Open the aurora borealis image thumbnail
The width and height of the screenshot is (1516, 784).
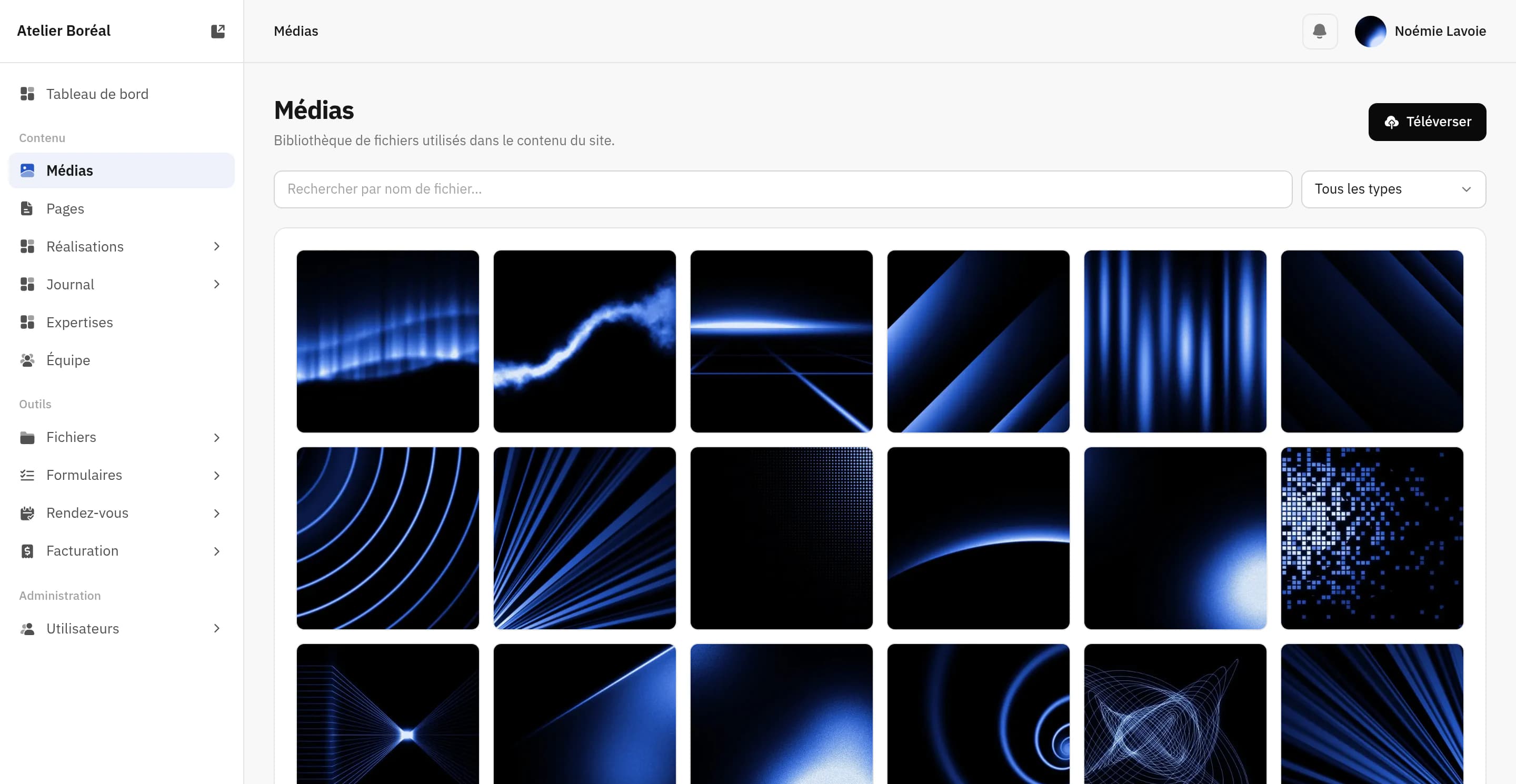coord(387,341)
